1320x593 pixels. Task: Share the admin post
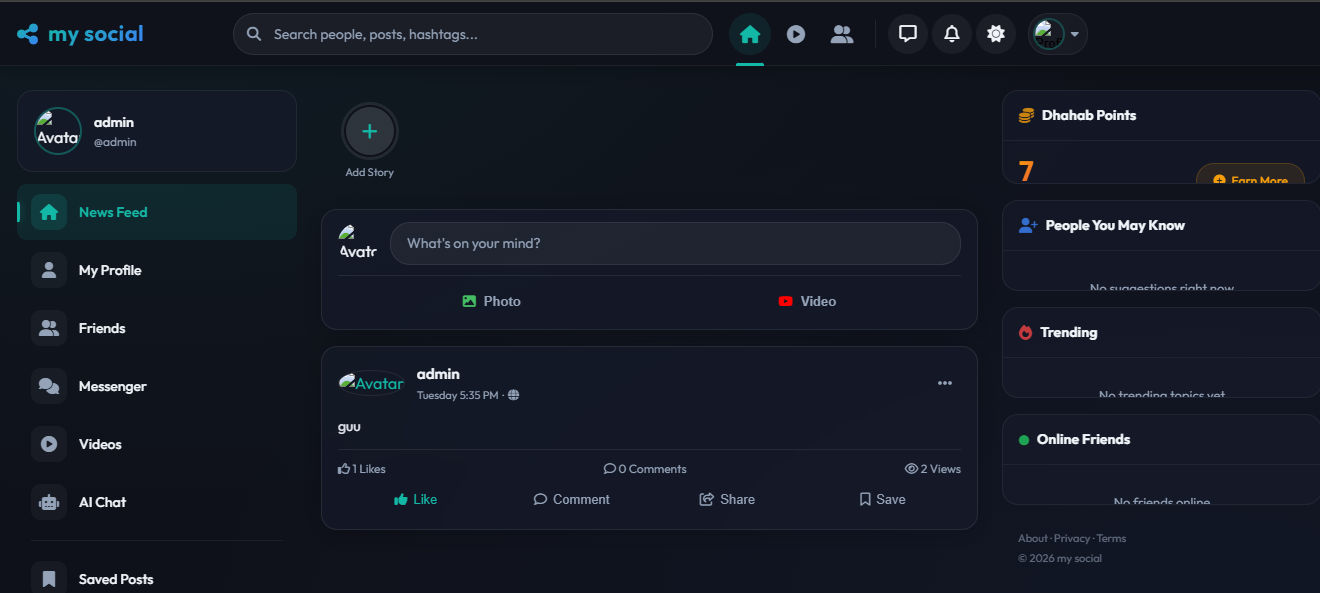point(727,500)
